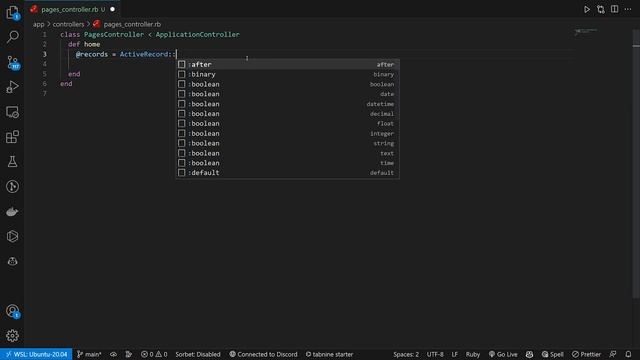Click the status bar icon before errors count

129,354
